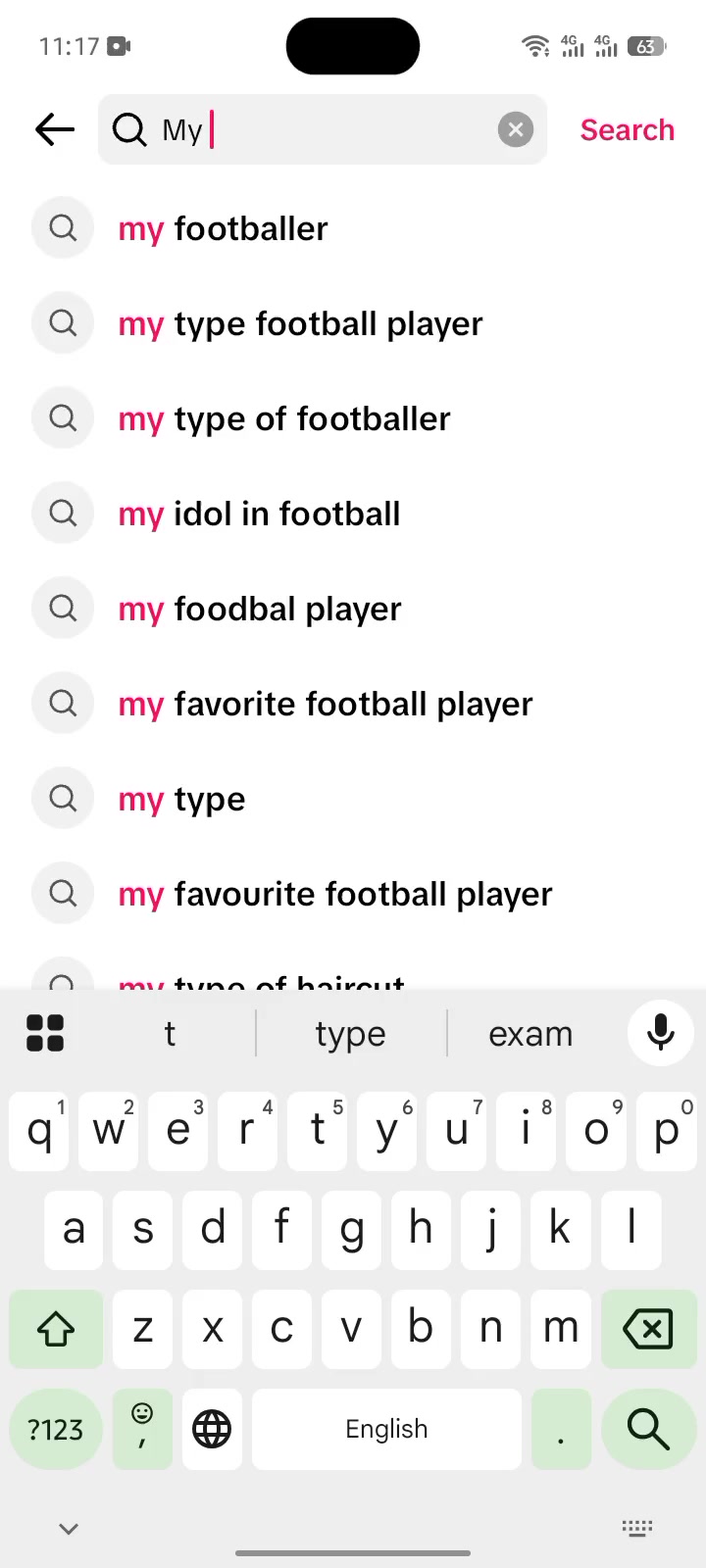Tap the keyboard backspace icon
Viewport: 706px width, 1568px height.
(x=648, y=1329)
